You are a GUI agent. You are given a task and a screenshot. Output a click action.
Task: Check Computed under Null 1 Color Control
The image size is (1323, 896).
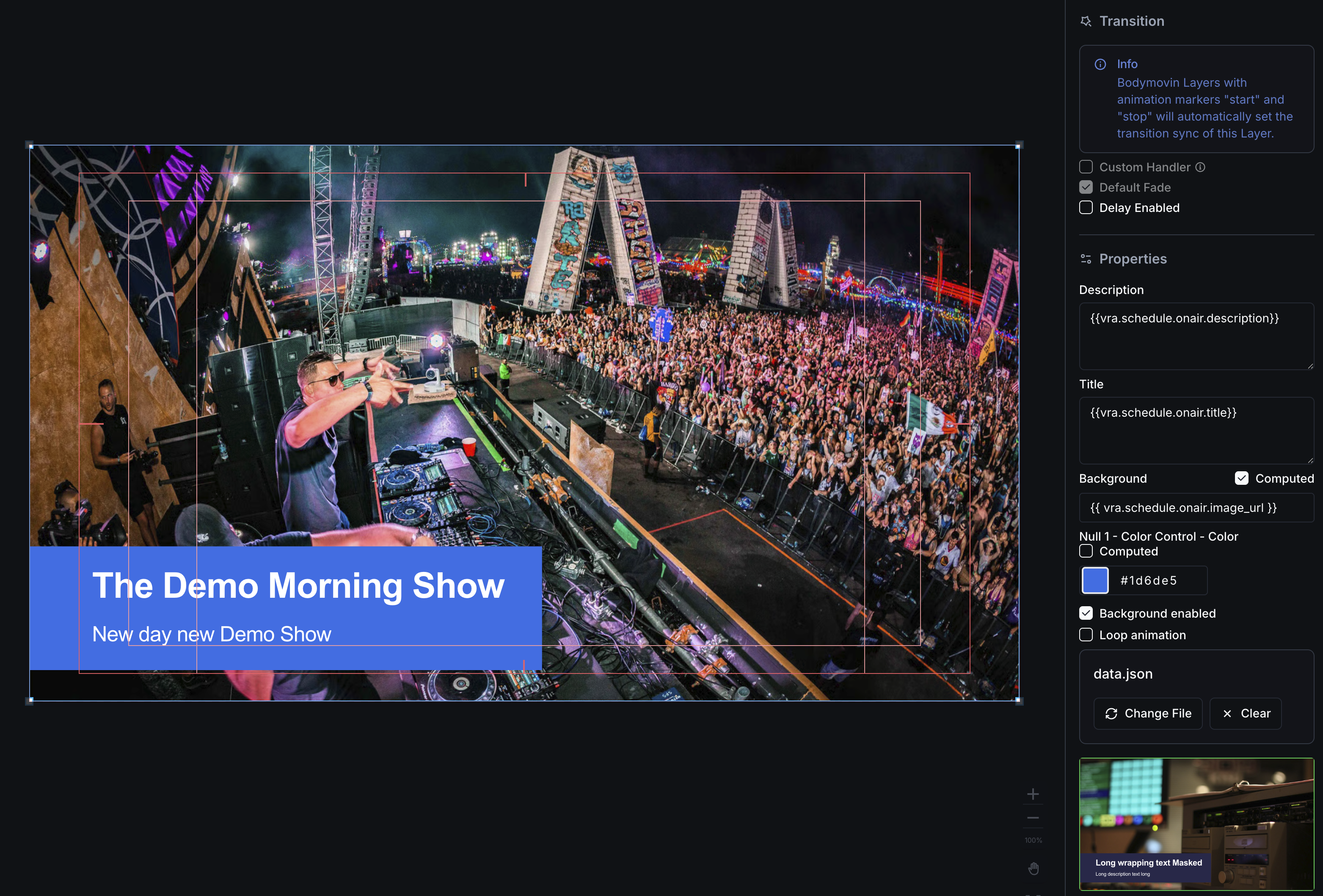[x=1086, y=551]
